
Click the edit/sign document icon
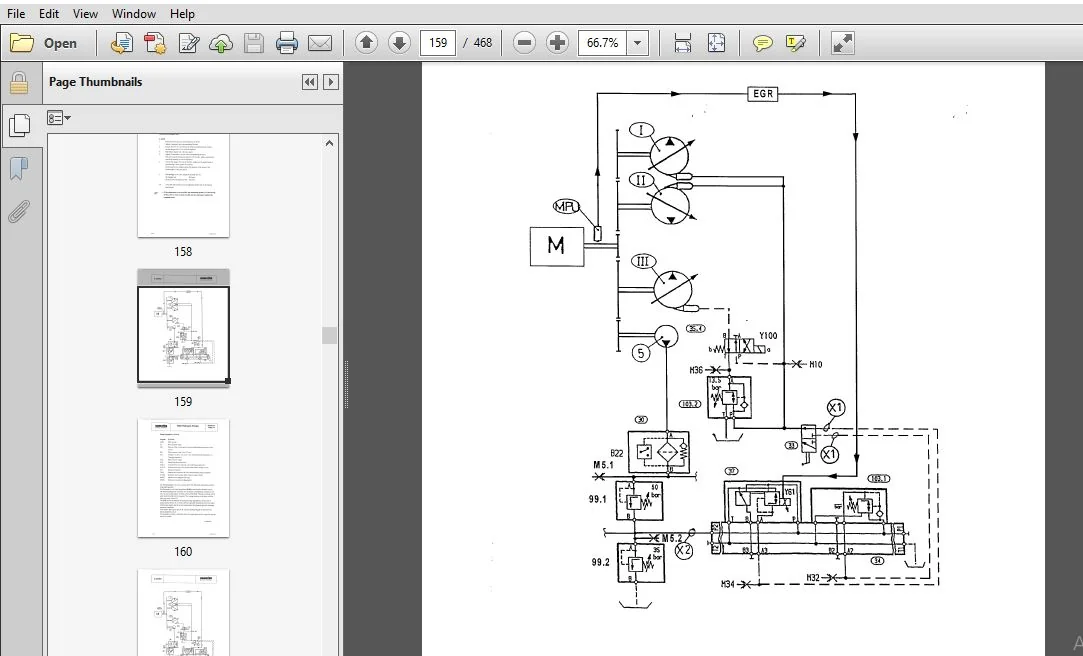click(188, 43)
